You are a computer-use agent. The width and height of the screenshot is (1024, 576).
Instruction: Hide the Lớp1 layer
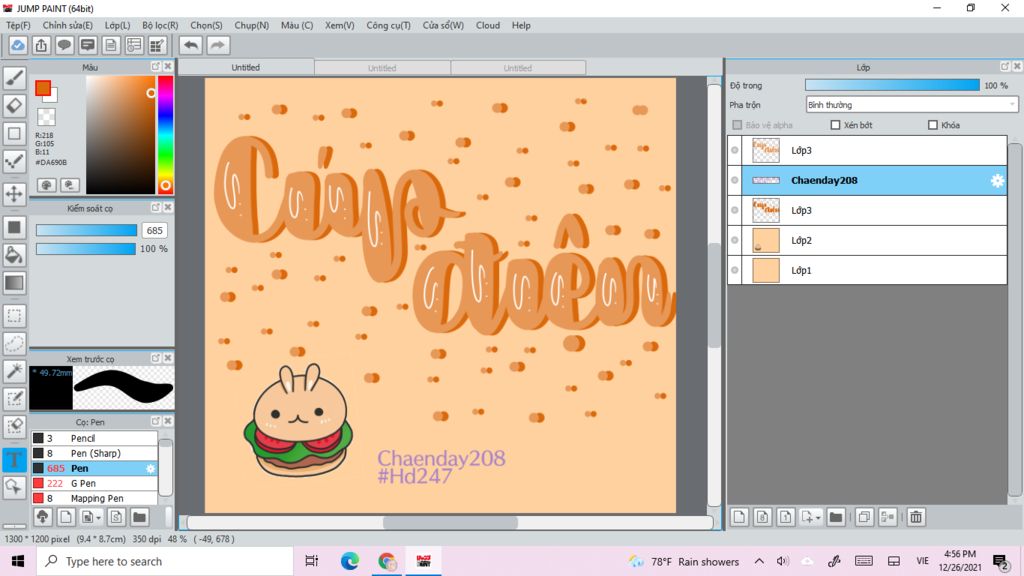click(x=735, y=270)
